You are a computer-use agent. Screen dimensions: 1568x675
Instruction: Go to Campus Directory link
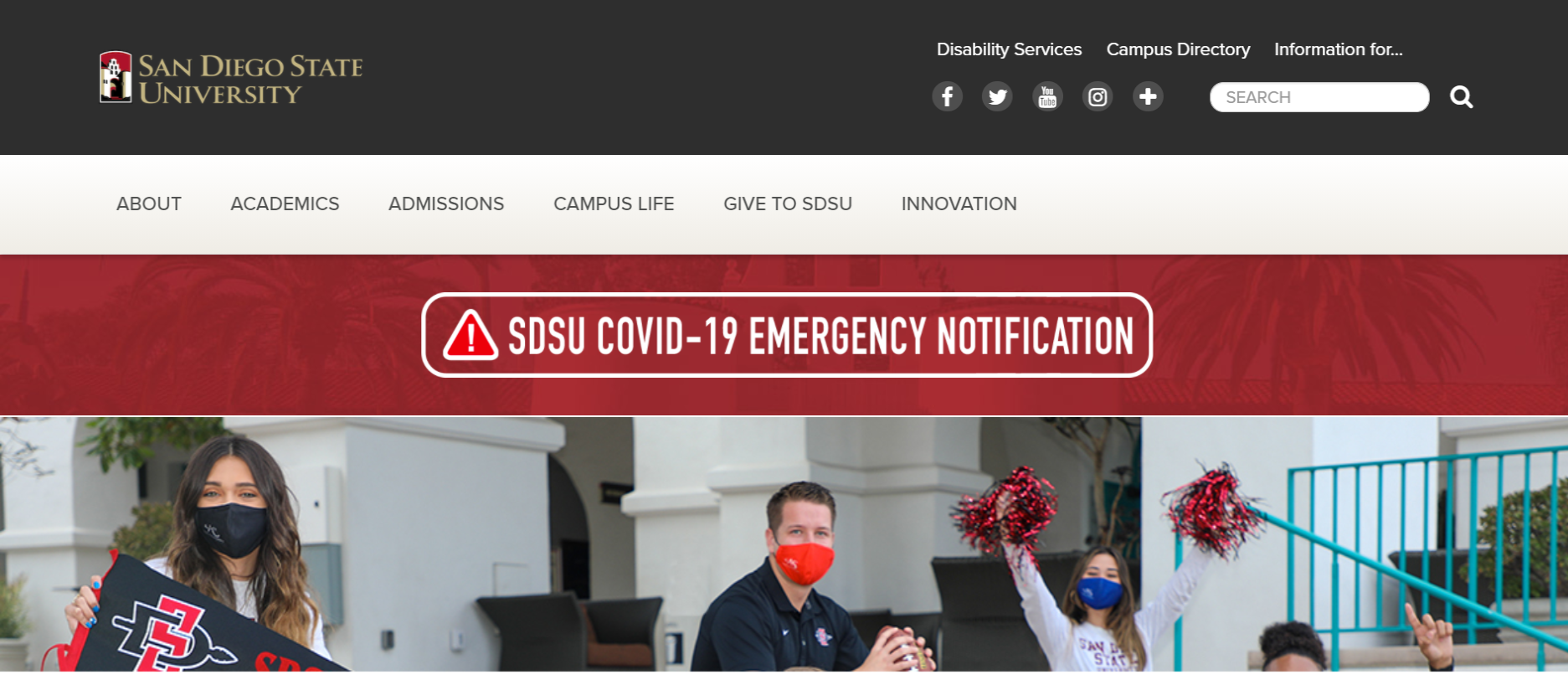(1178, 49)
